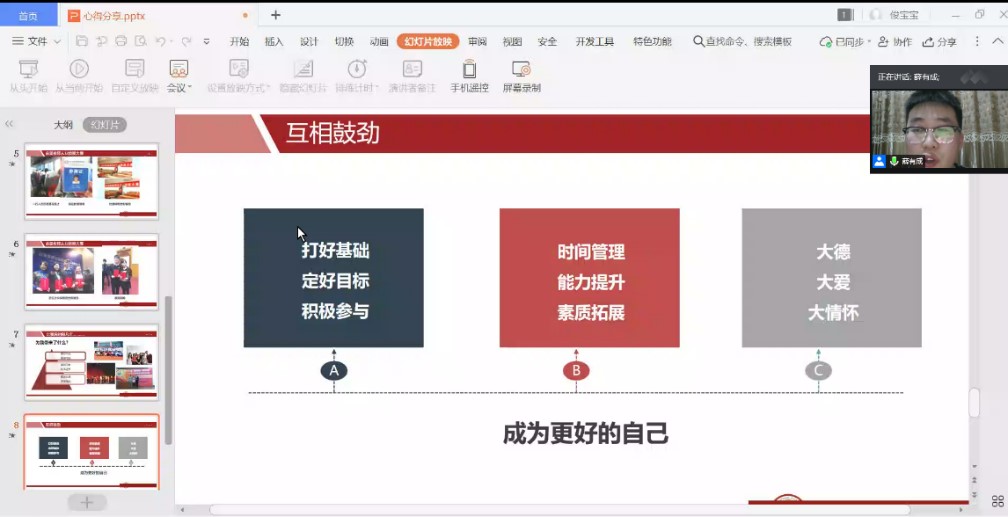
Task: Switch sidebar to 幻灯片 (slides) view
Action: (x=105, y=125)
